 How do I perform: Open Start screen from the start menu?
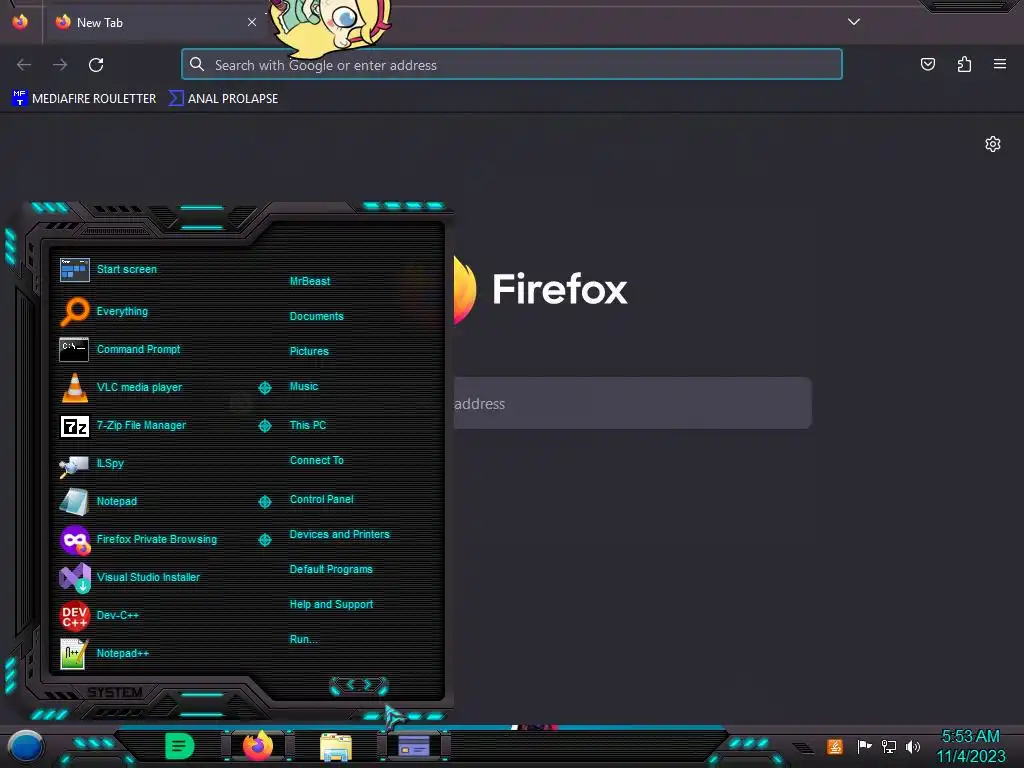pyautogui.click(x=108, y=269)
